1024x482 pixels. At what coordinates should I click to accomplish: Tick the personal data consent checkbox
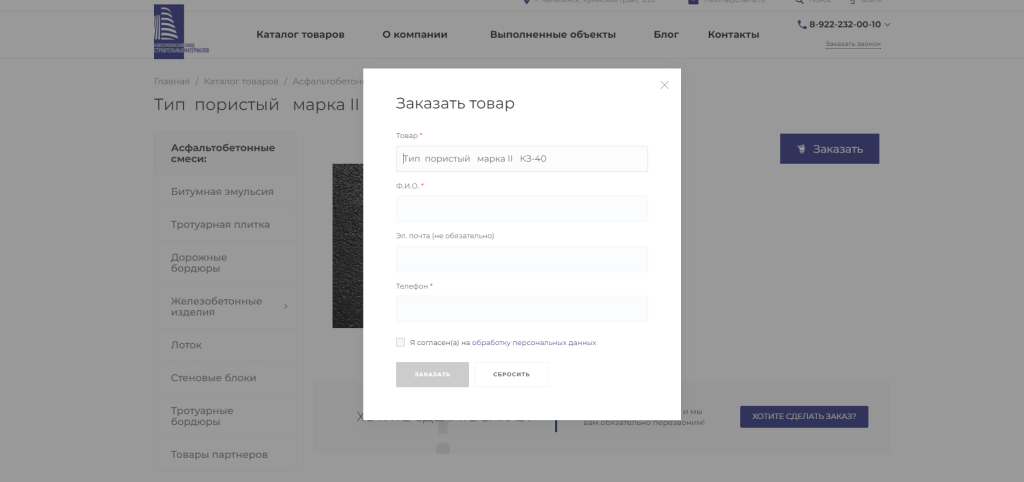tap(401, 342)
